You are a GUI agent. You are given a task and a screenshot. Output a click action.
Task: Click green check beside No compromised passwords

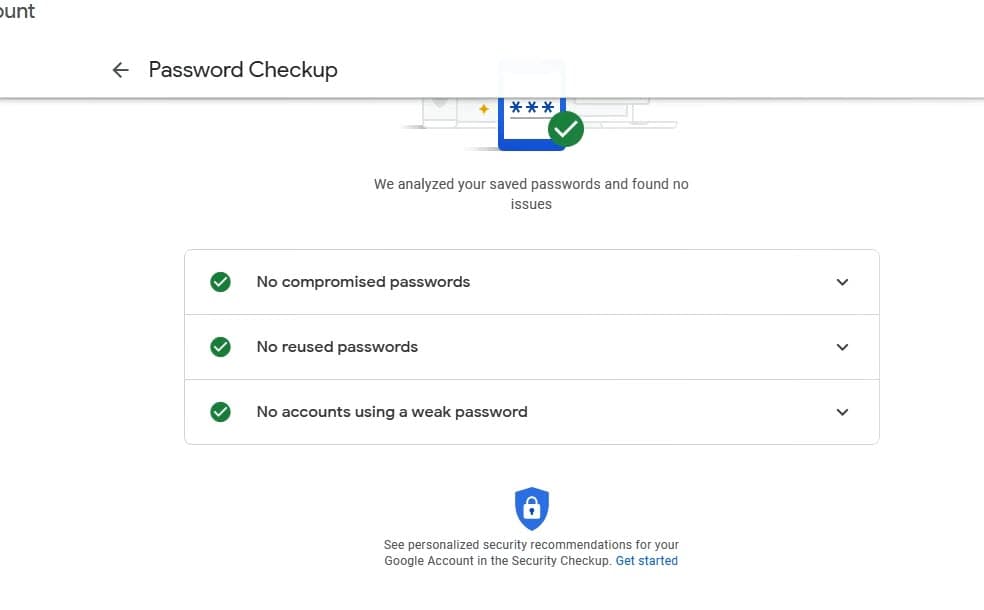pyautogui.click(x=221, y=282)
